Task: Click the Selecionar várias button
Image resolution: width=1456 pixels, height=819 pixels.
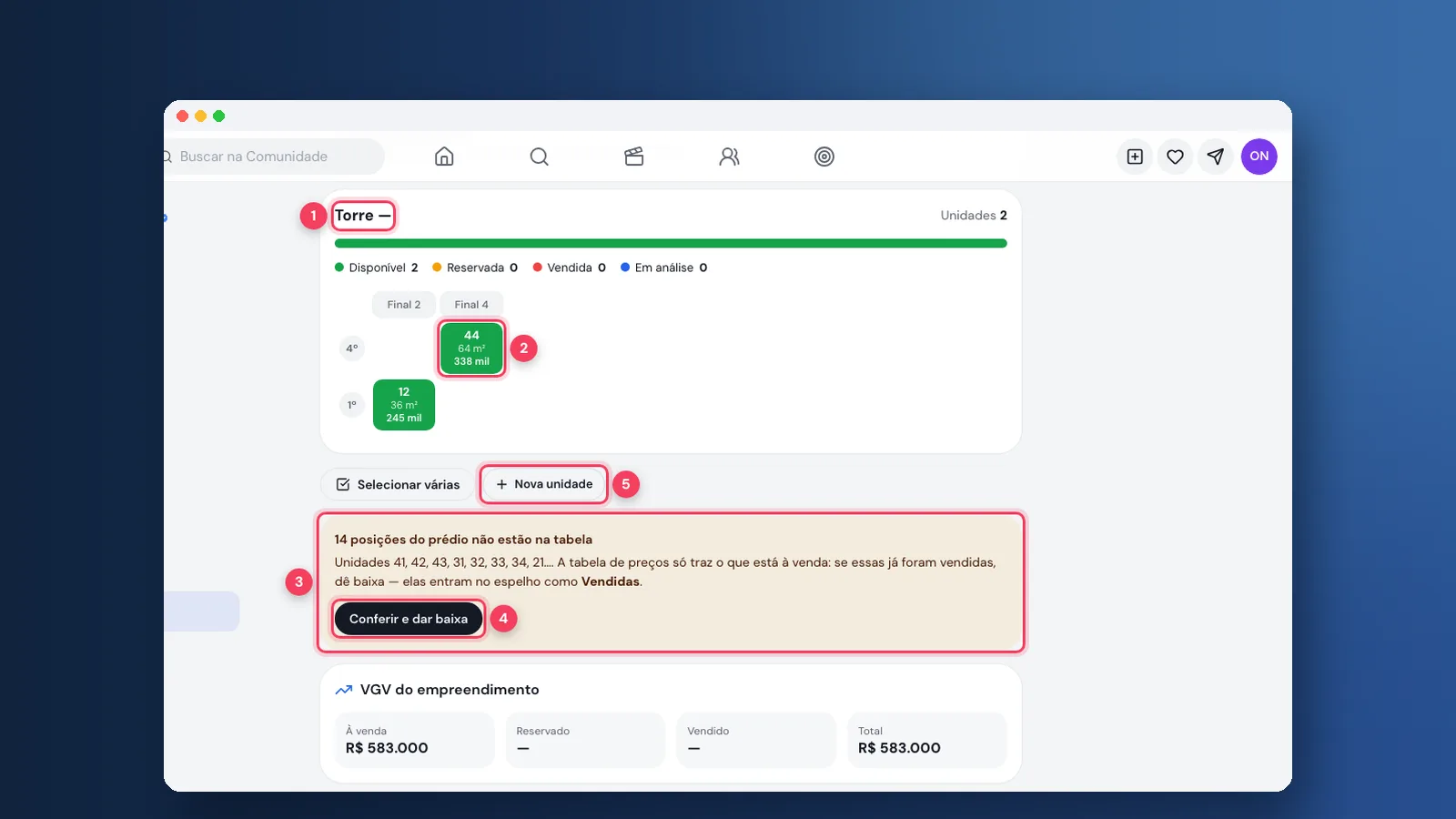Action: (398, 484)
